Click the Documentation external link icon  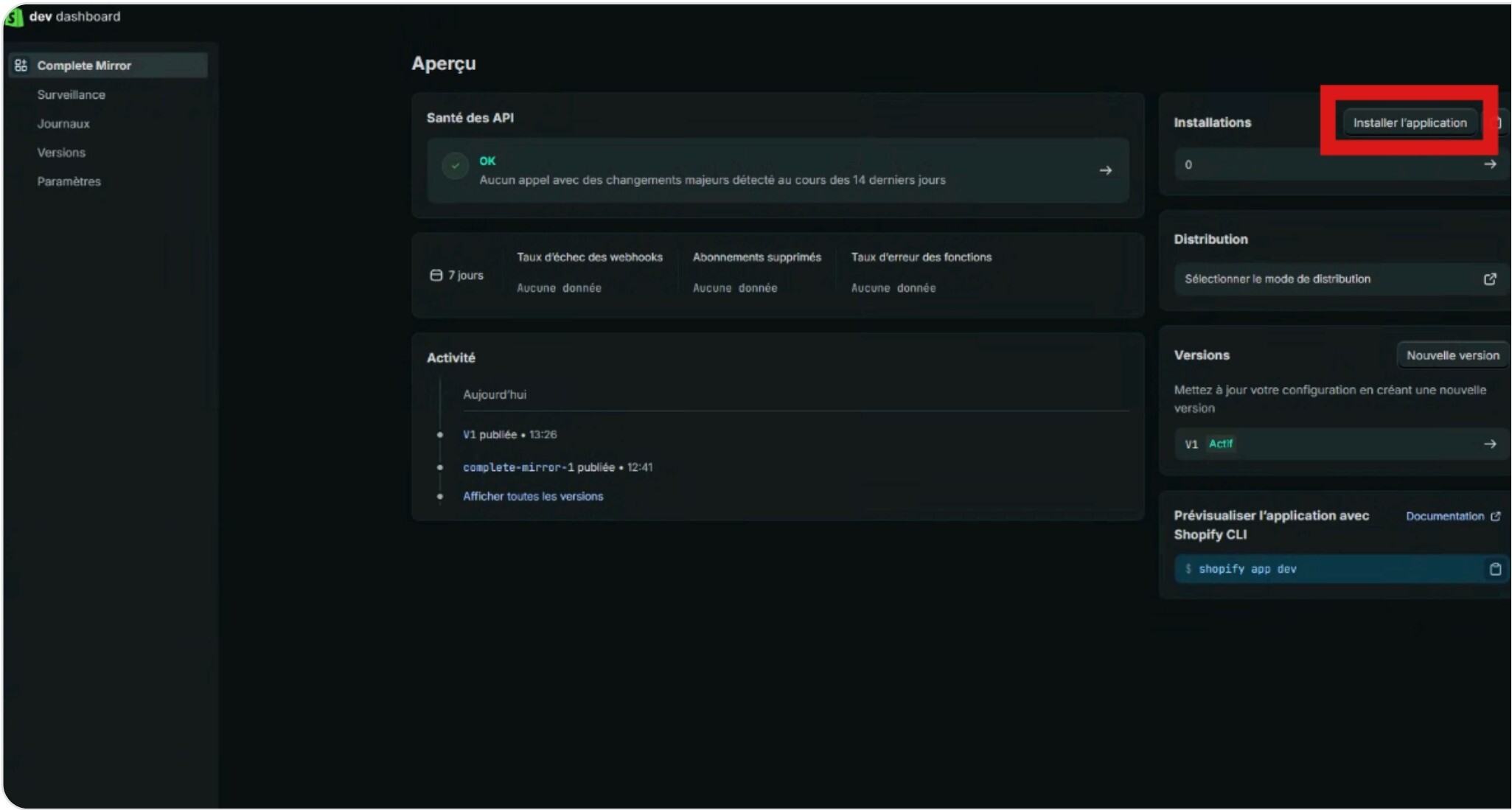tap(1495, 517)
